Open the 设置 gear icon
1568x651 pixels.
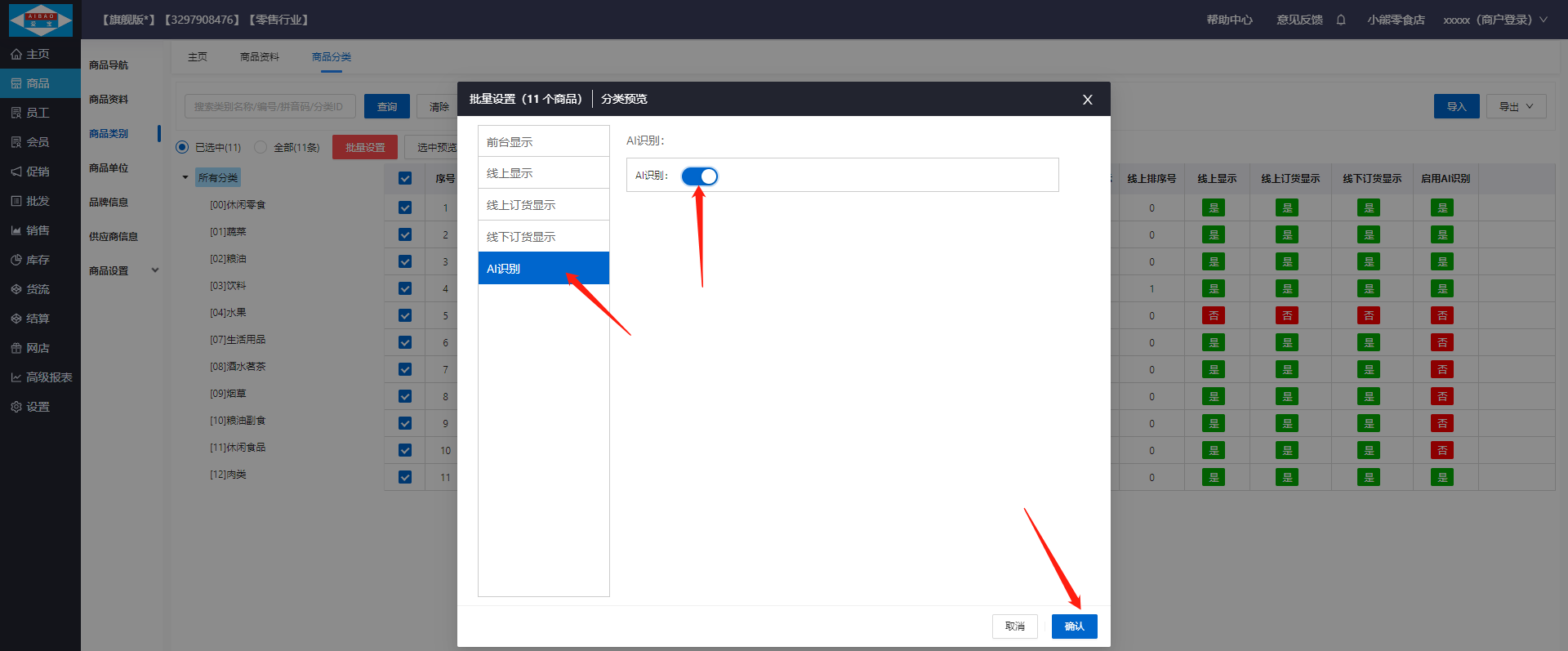click(16, 407)
